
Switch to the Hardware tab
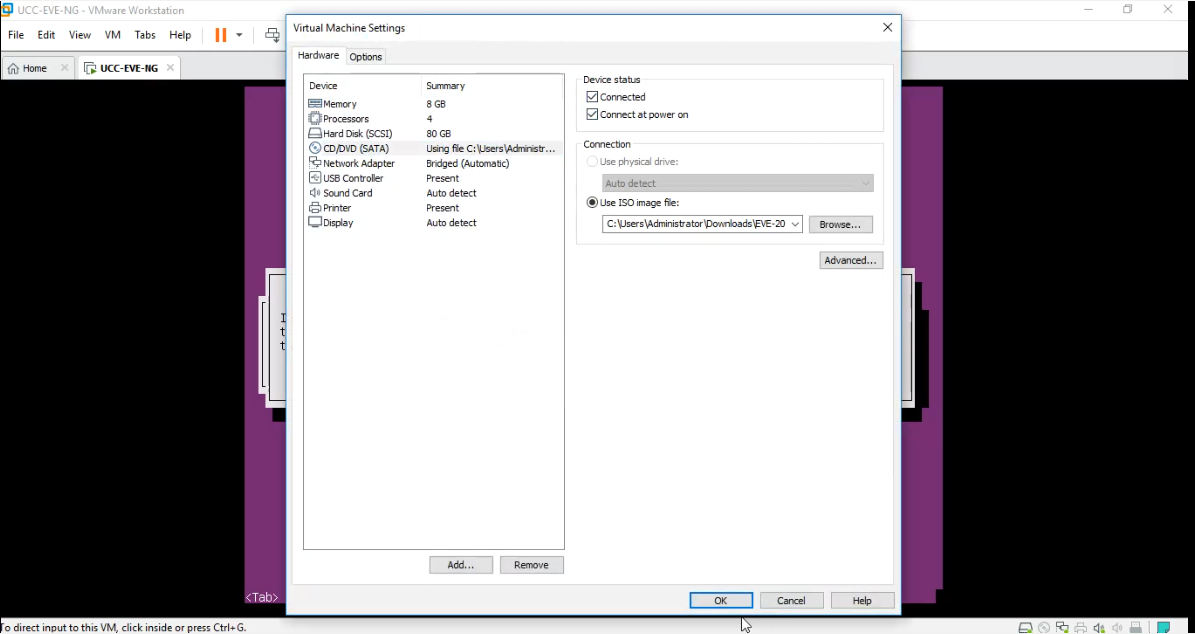click(319, 56)
